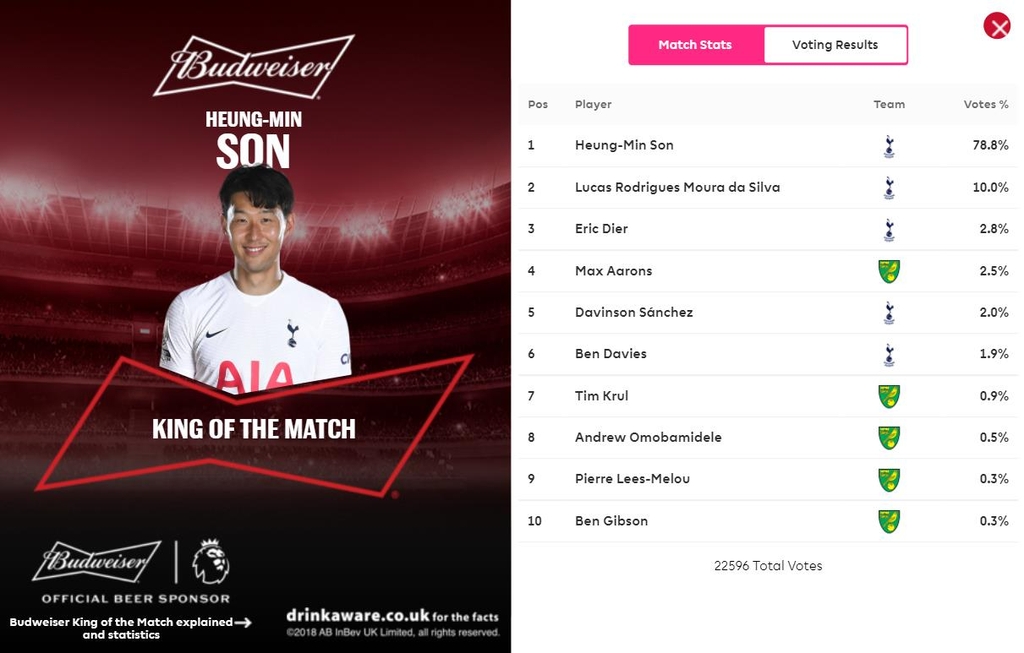Select Heung-Min Son in player list

[x=624, y=145]
